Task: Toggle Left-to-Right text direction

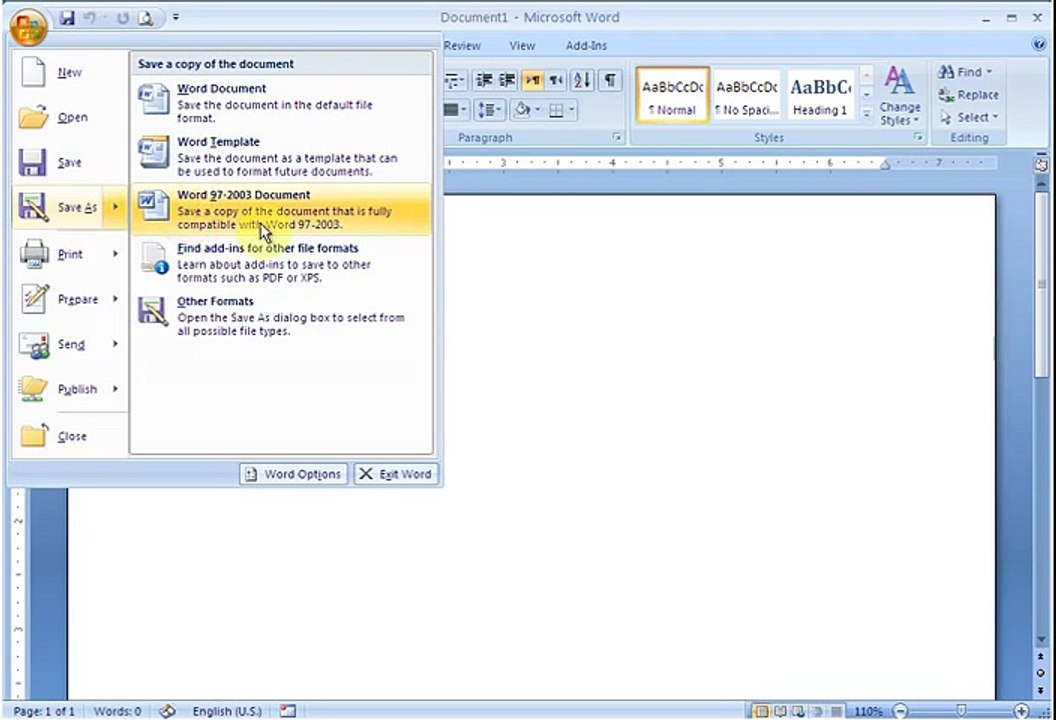Action: pyautogui.click(x=533, y=81)
